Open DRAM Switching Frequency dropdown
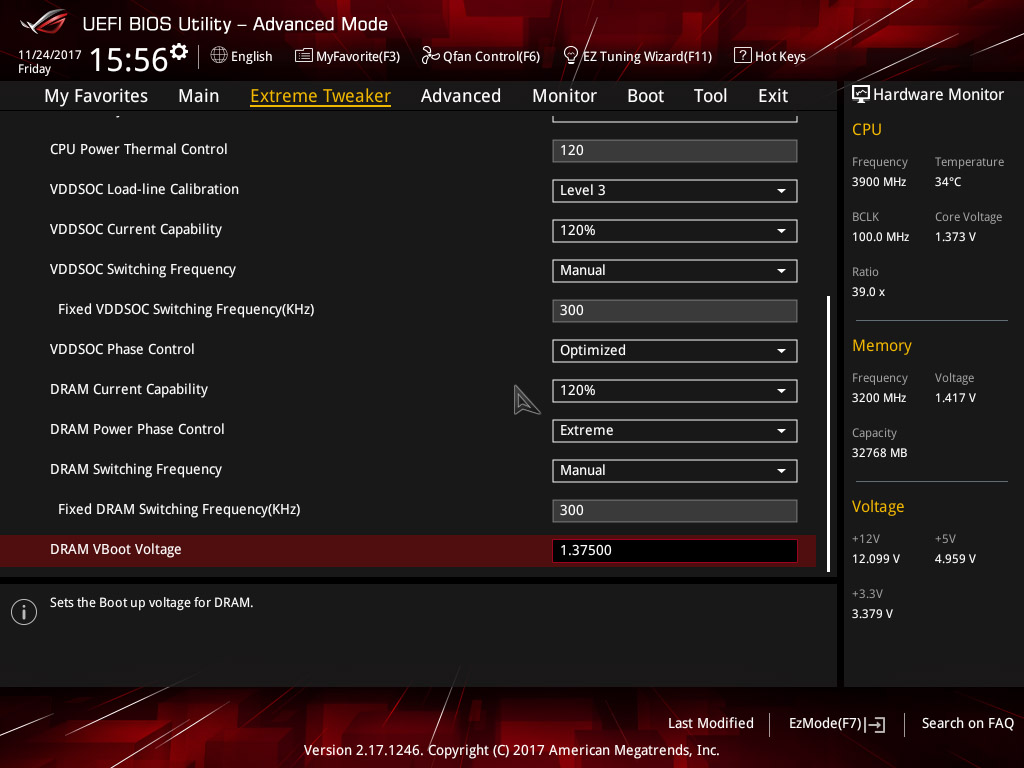 [x=675, y=470]
